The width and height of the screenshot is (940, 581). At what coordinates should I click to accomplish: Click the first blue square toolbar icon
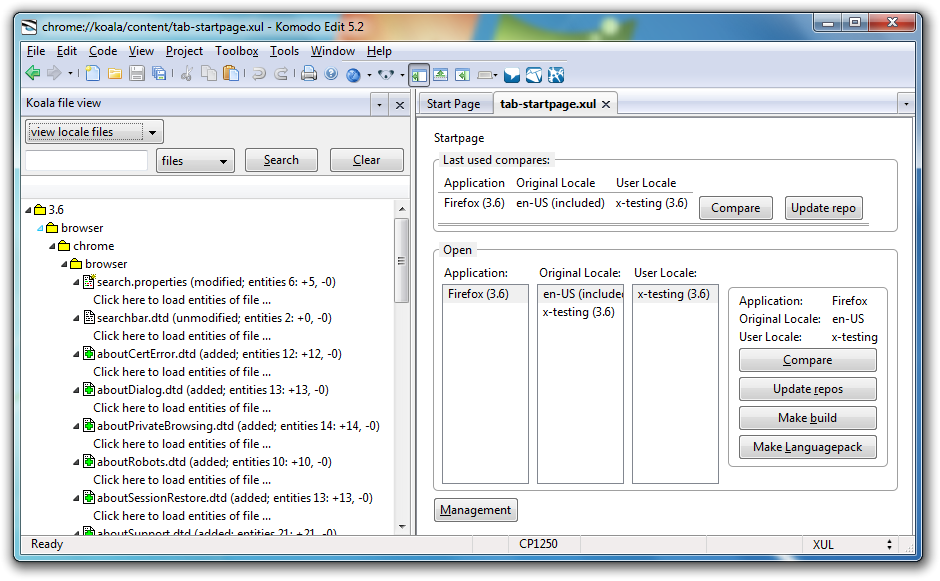point(511,75)
